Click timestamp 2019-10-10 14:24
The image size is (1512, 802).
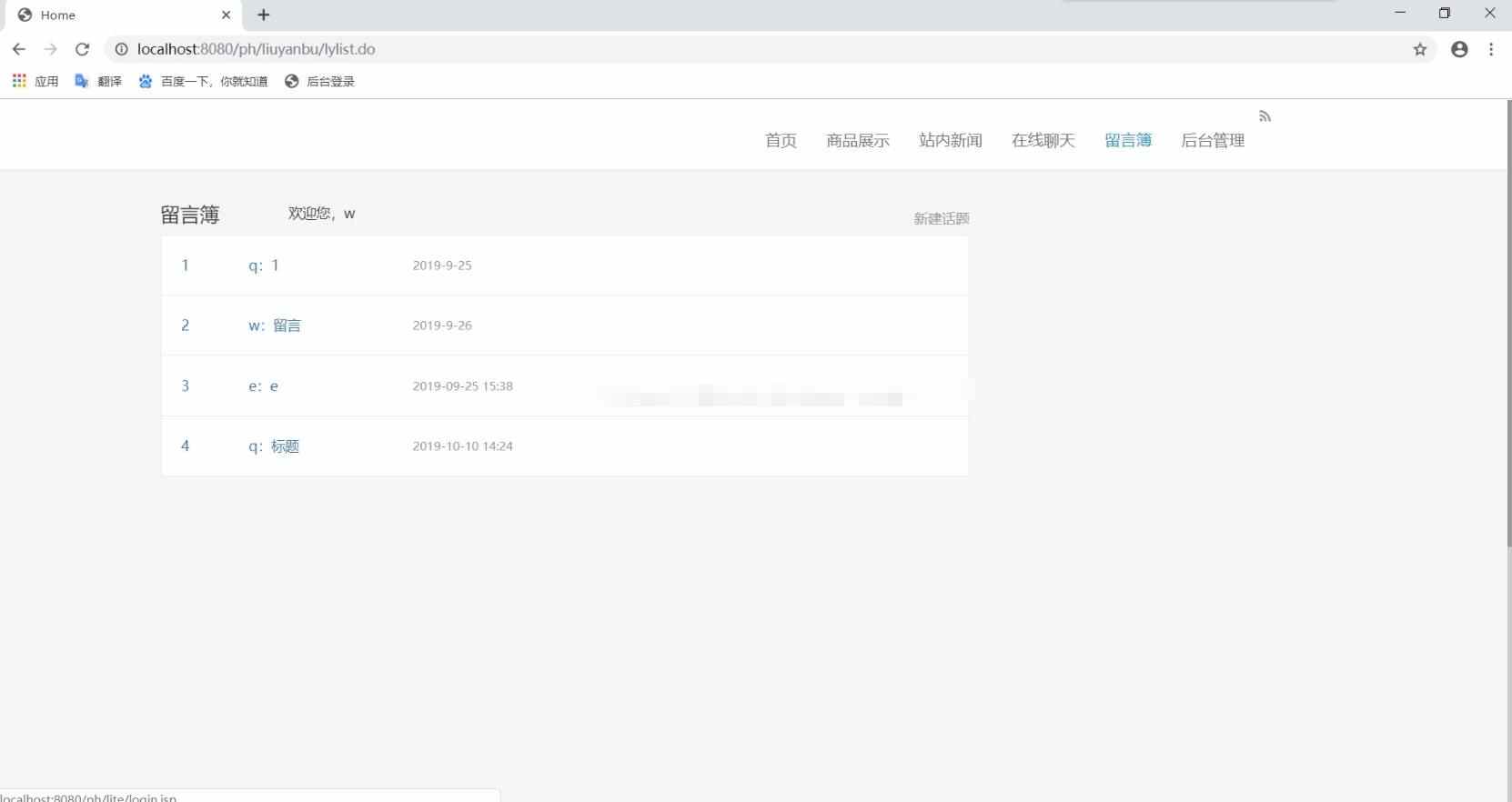click(x=463, y=446)
